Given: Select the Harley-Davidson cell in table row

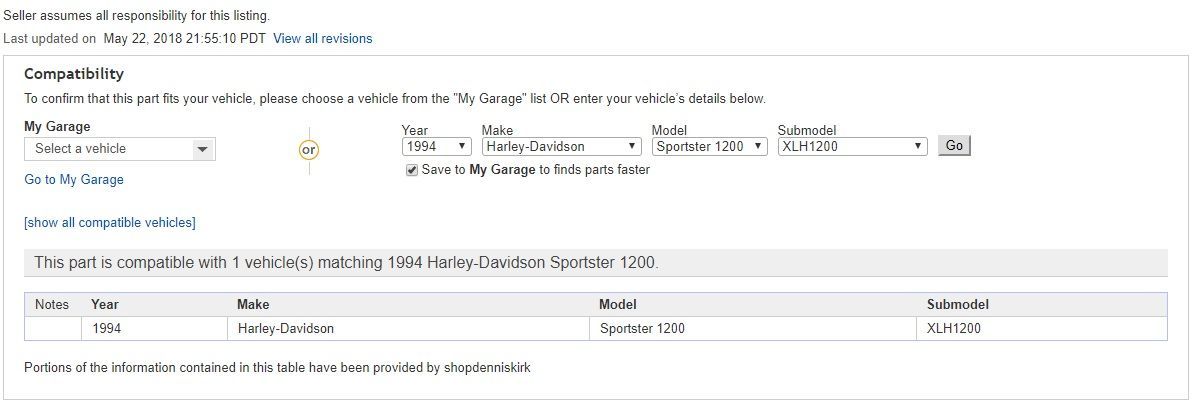Looking at the screenshot, I should [x=286, y=328].
